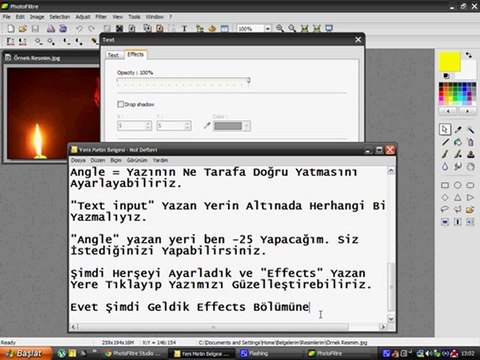The image size is (480, 360).
Task: Click the 'Ready' status bar text
Action: point(8,342)
